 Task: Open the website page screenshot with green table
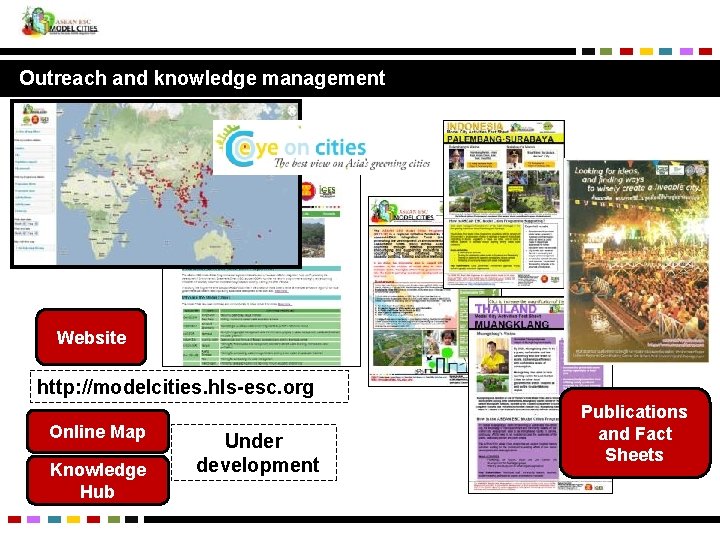coord(262,317)
